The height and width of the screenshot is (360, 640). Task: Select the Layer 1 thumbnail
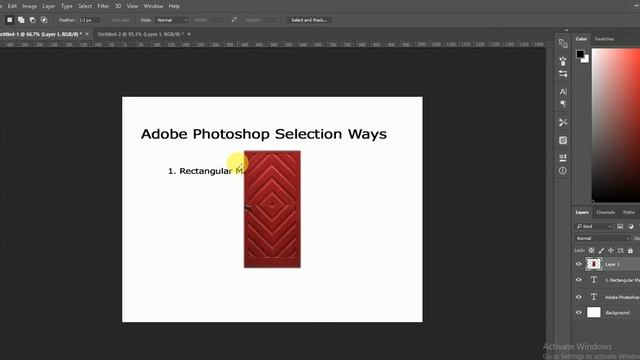tap(594, 264)
